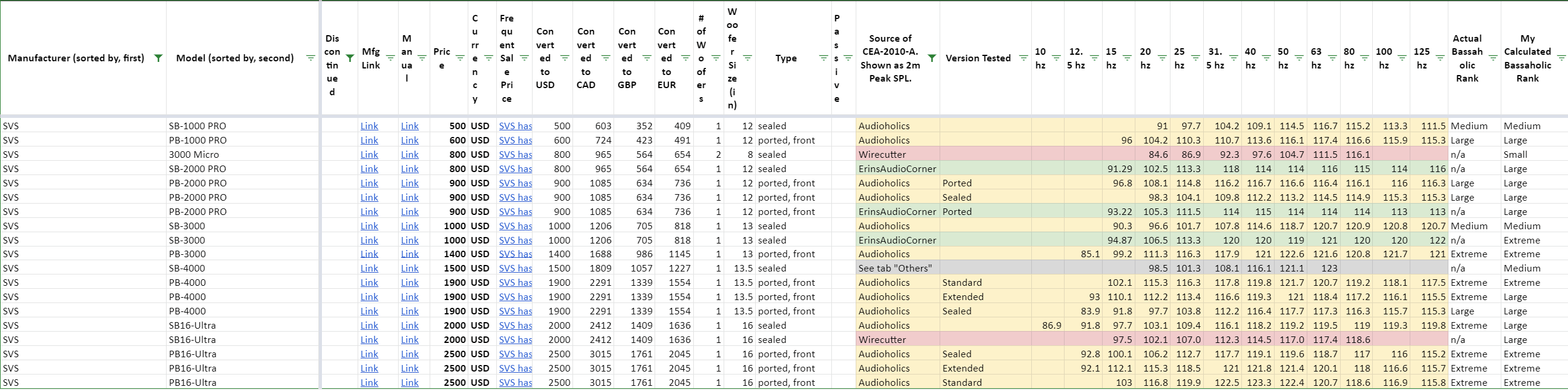Open Manual link in PB16-Ultra Standard row
Screen dimensions: 1568x390
click(x=409, y=383)
